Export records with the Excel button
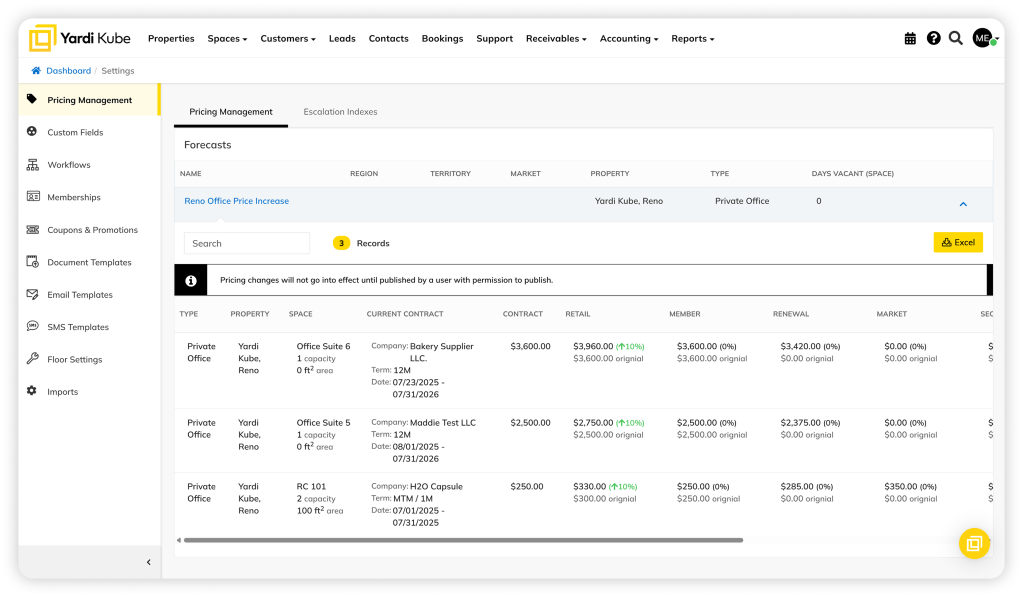 pos(958,242)
